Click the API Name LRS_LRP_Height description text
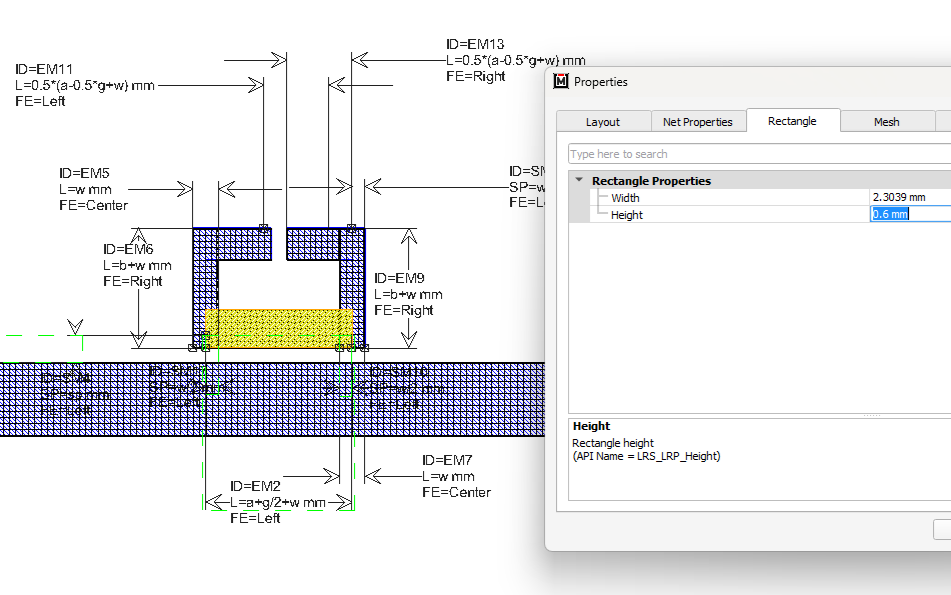The width and height of the screenshot is (951, 595). click(x=647, y=456)
